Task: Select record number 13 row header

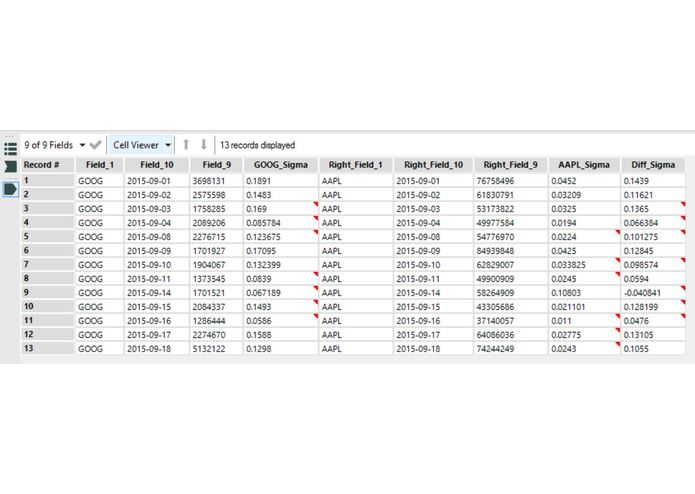Action: click(48, 348)
